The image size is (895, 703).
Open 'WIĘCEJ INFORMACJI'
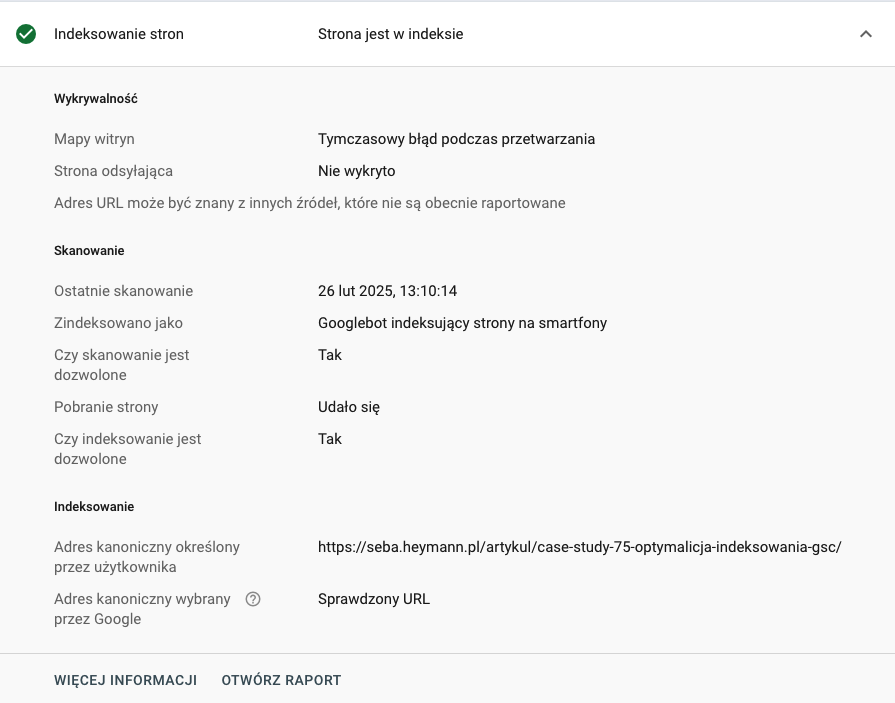coord(125,680)
